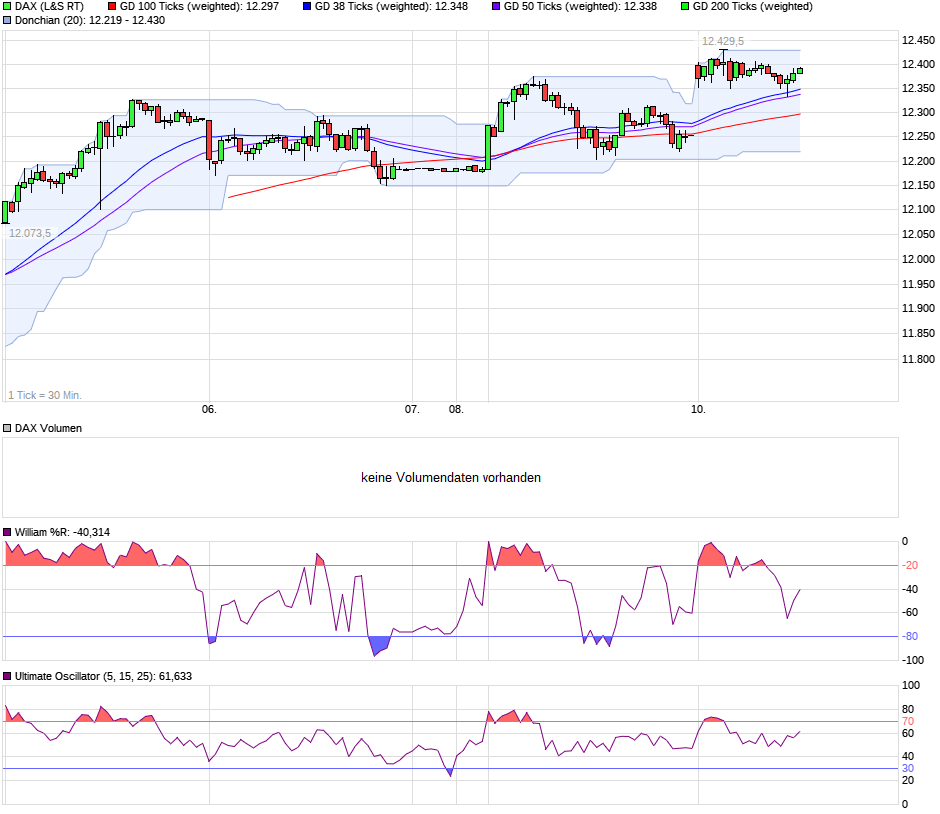Click 'Donchian (20): 12.219 - 12.430' label
940x814 pixels.
90,20
